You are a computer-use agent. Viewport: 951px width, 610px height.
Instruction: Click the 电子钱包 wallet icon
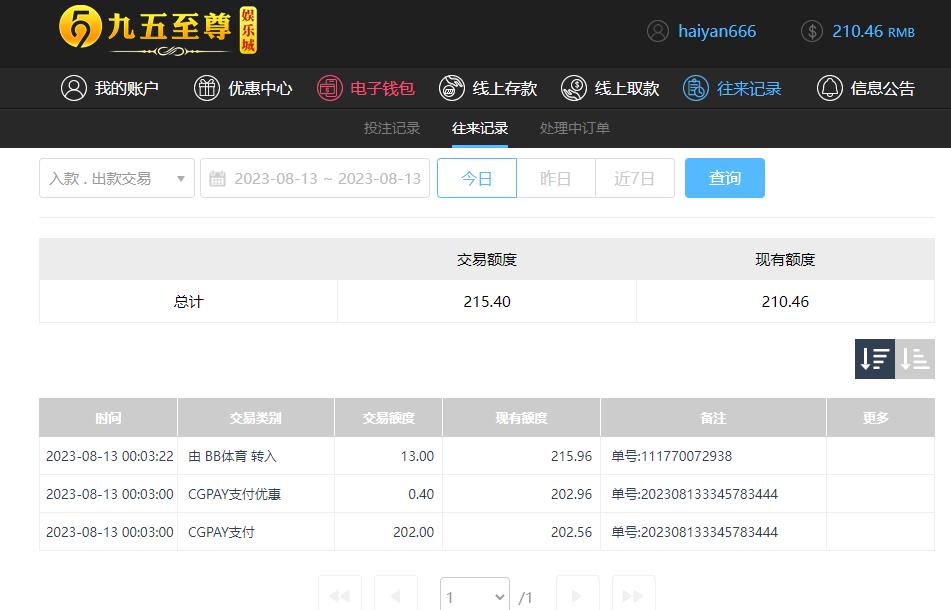[x=329, y=88]
